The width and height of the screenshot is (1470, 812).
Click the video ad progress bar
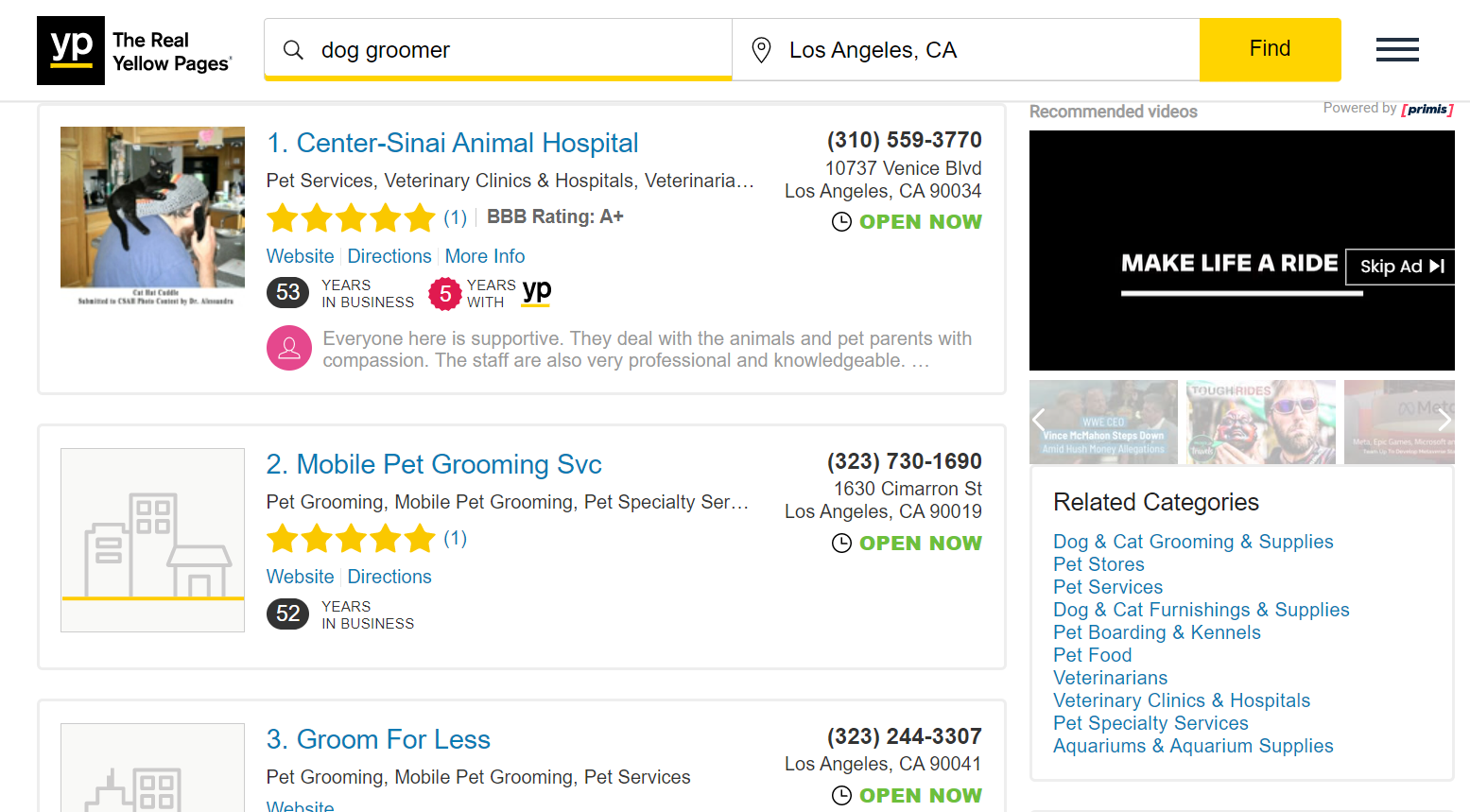click(1241, 294)
